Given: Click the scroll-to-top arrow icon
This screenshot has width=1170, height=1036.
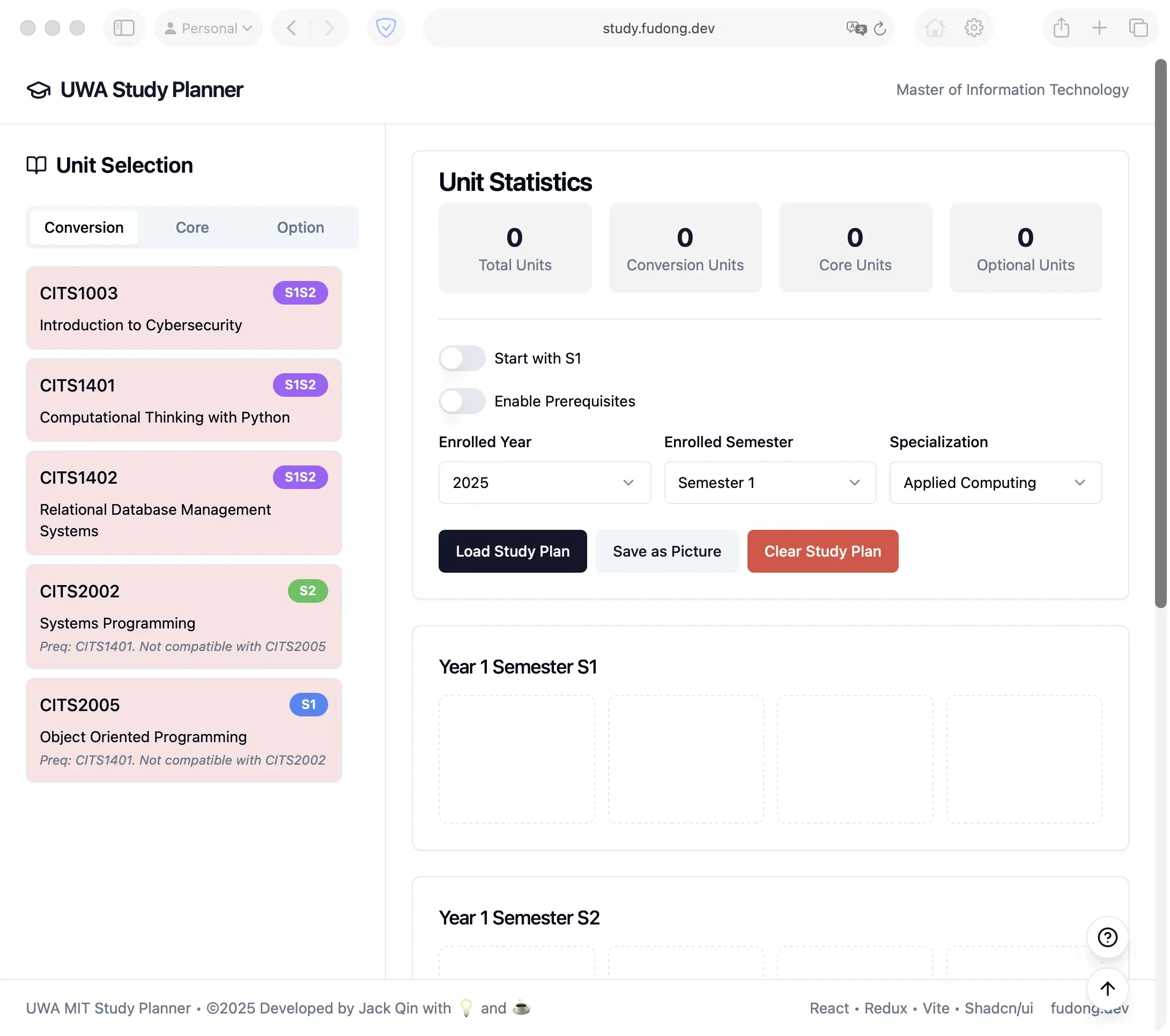Looking at the screenshot, I should tap(1107, 988).
